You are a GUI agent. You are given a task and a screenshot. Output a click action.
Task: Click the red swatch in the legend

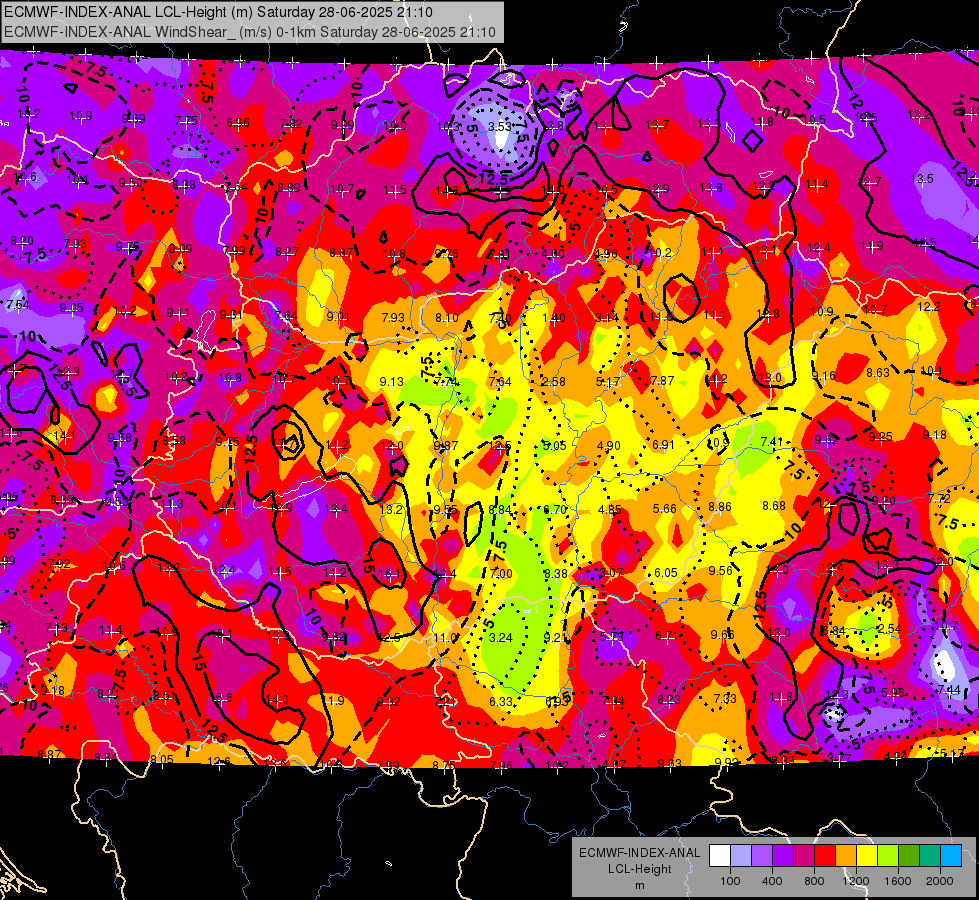click(825, 856)
